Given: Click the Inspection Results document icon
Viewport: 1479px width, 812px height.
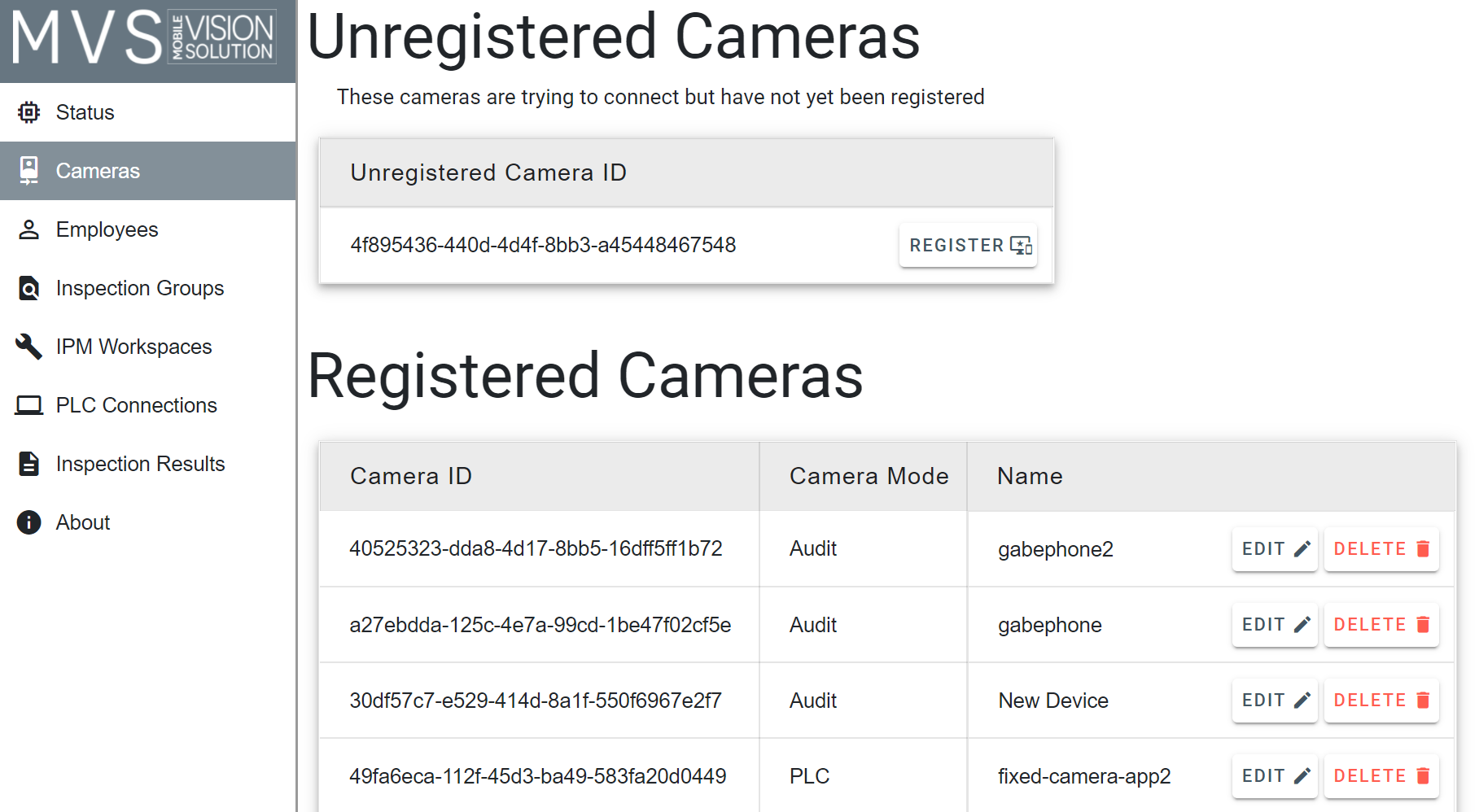Looking at the screenshot, I should point(29,464).
